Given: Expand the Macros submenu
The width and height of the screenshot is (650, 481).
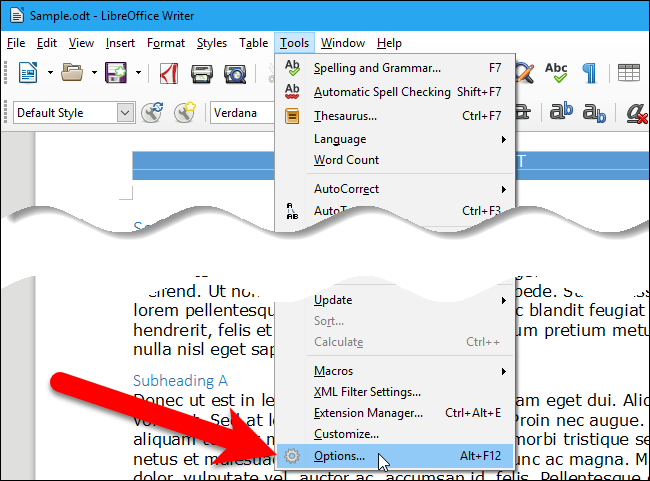Looking at the screenshot, I should 395,371.
